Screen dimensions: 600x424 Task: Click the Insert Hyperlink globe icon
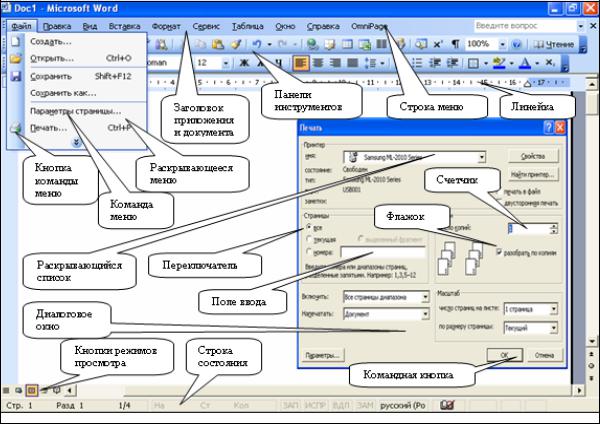click(x=313, y=44)
